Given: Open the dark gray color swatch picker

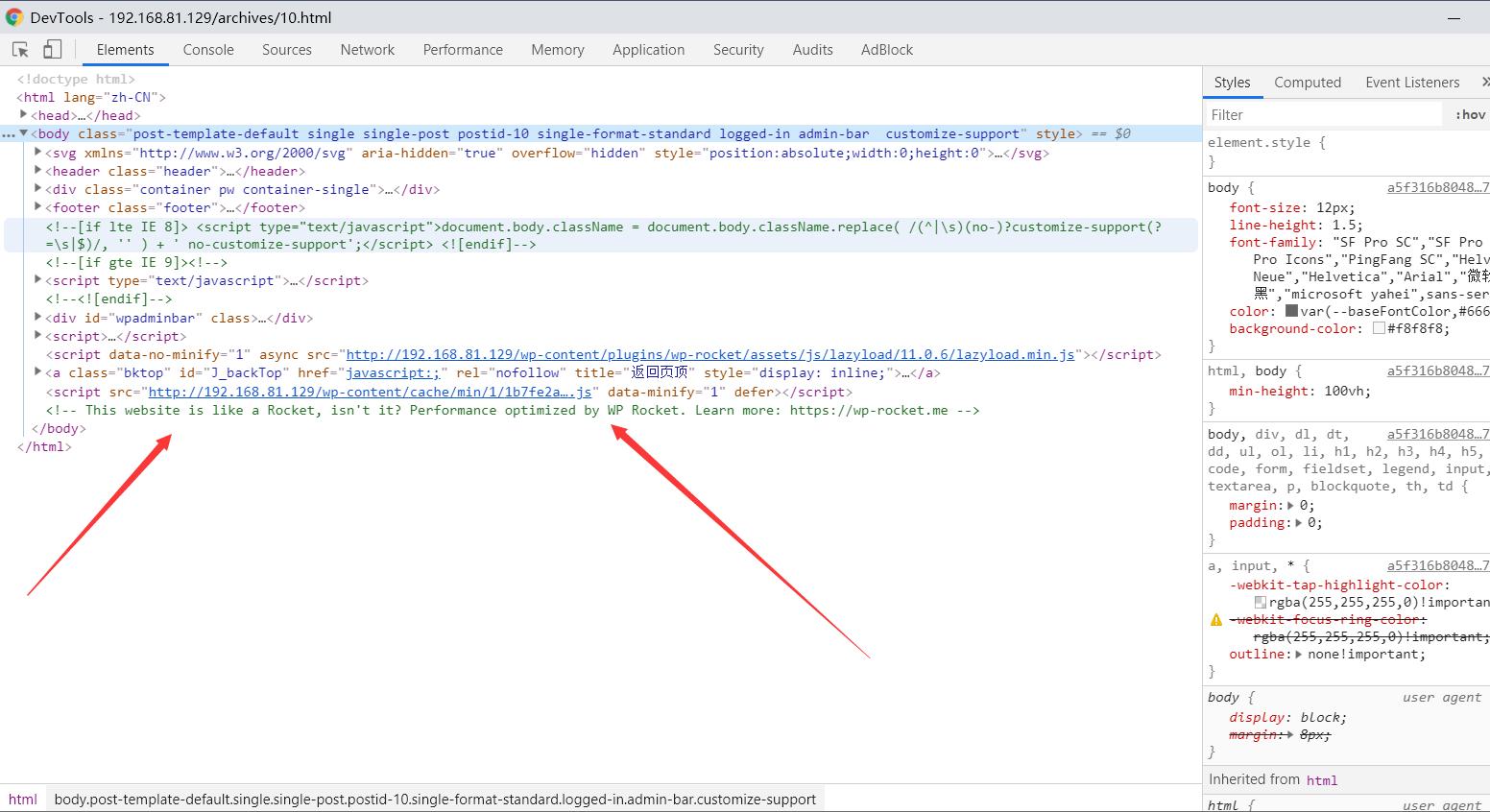Looking at the screenshot, I should (1291, 311).
